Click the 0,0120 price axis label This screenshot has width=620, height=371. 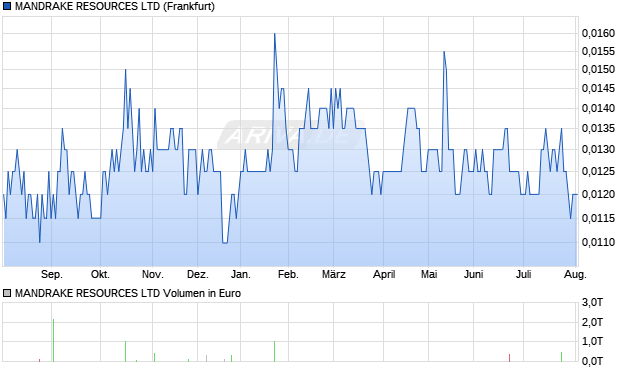pos(598,194)
